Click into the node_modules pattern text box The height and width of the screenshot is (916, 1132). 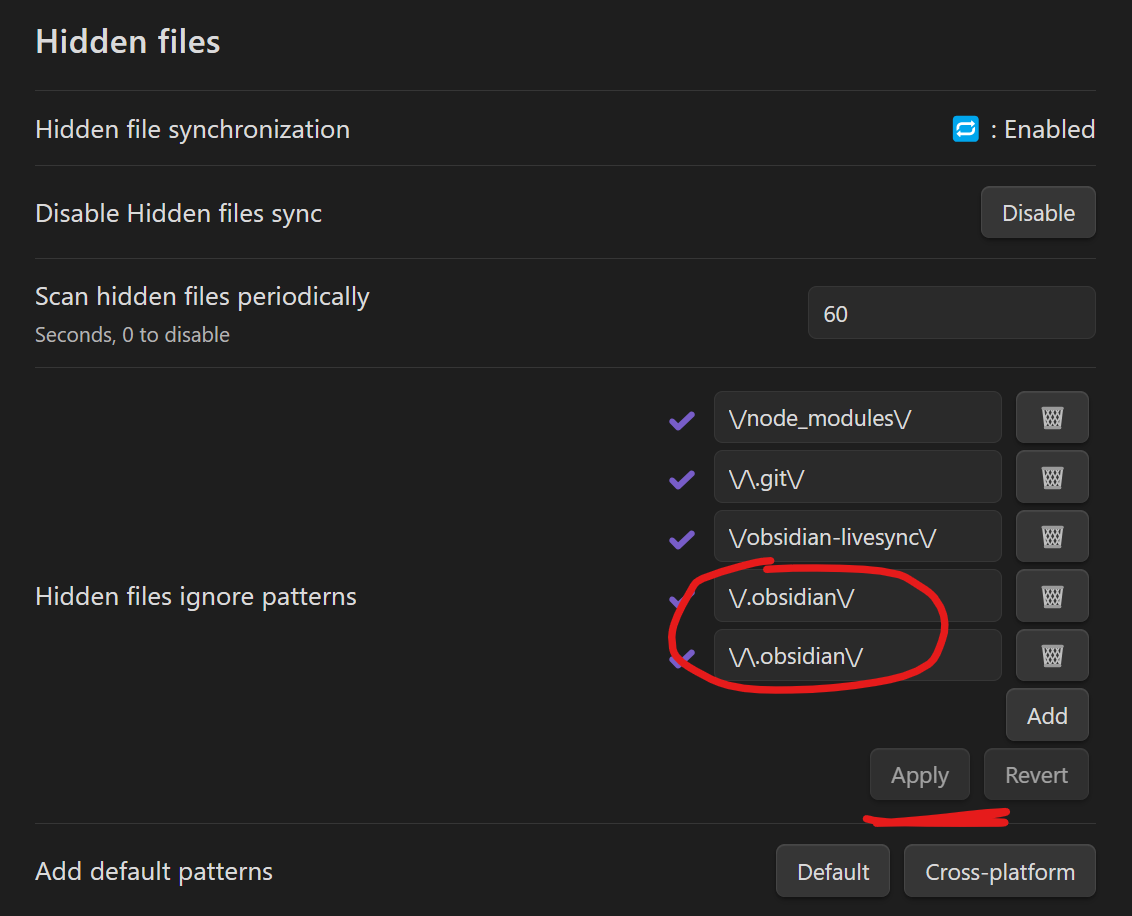coord(857,418)
